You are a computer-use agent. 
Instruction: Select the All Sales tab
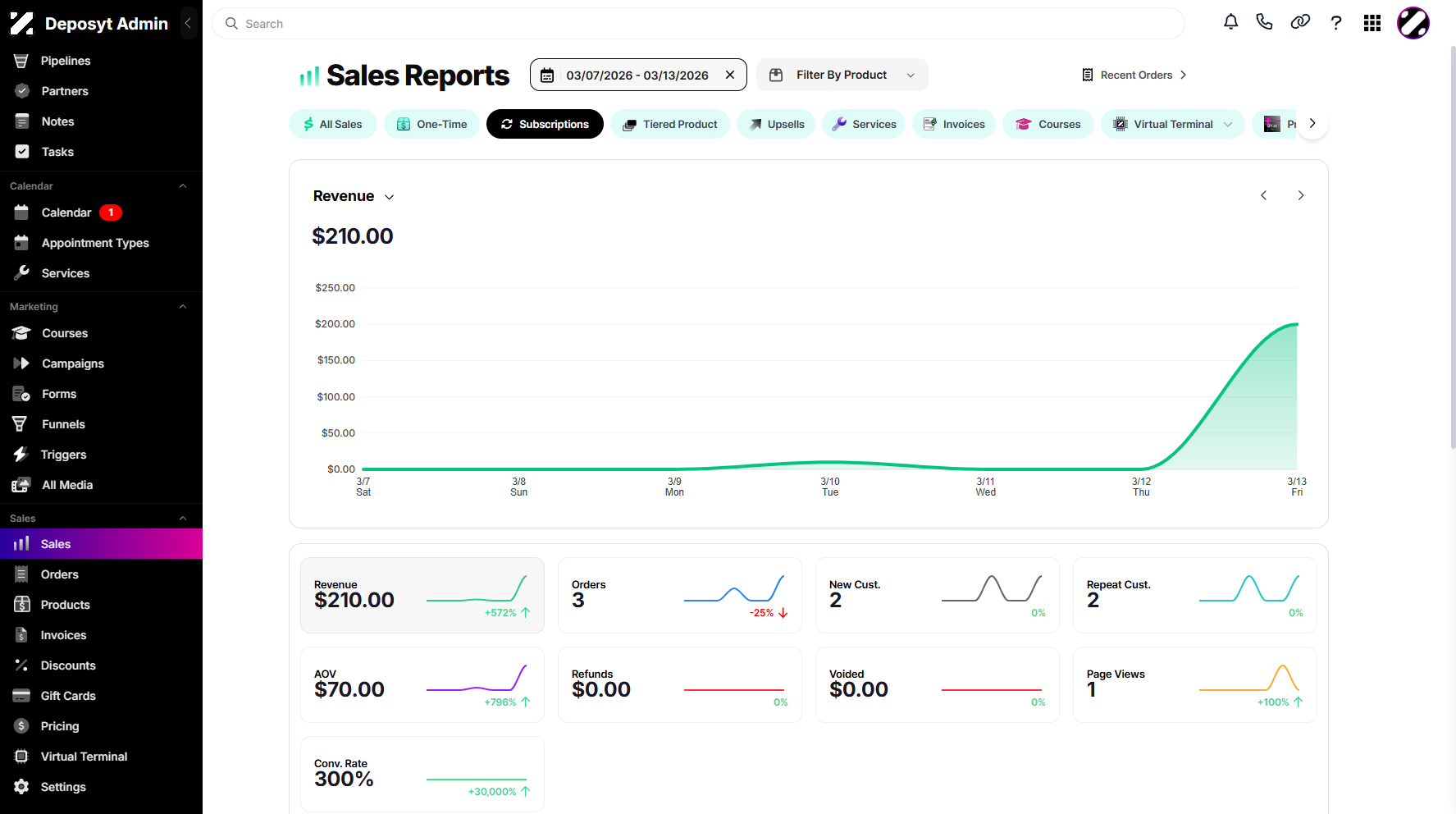(x=333, y=124)
